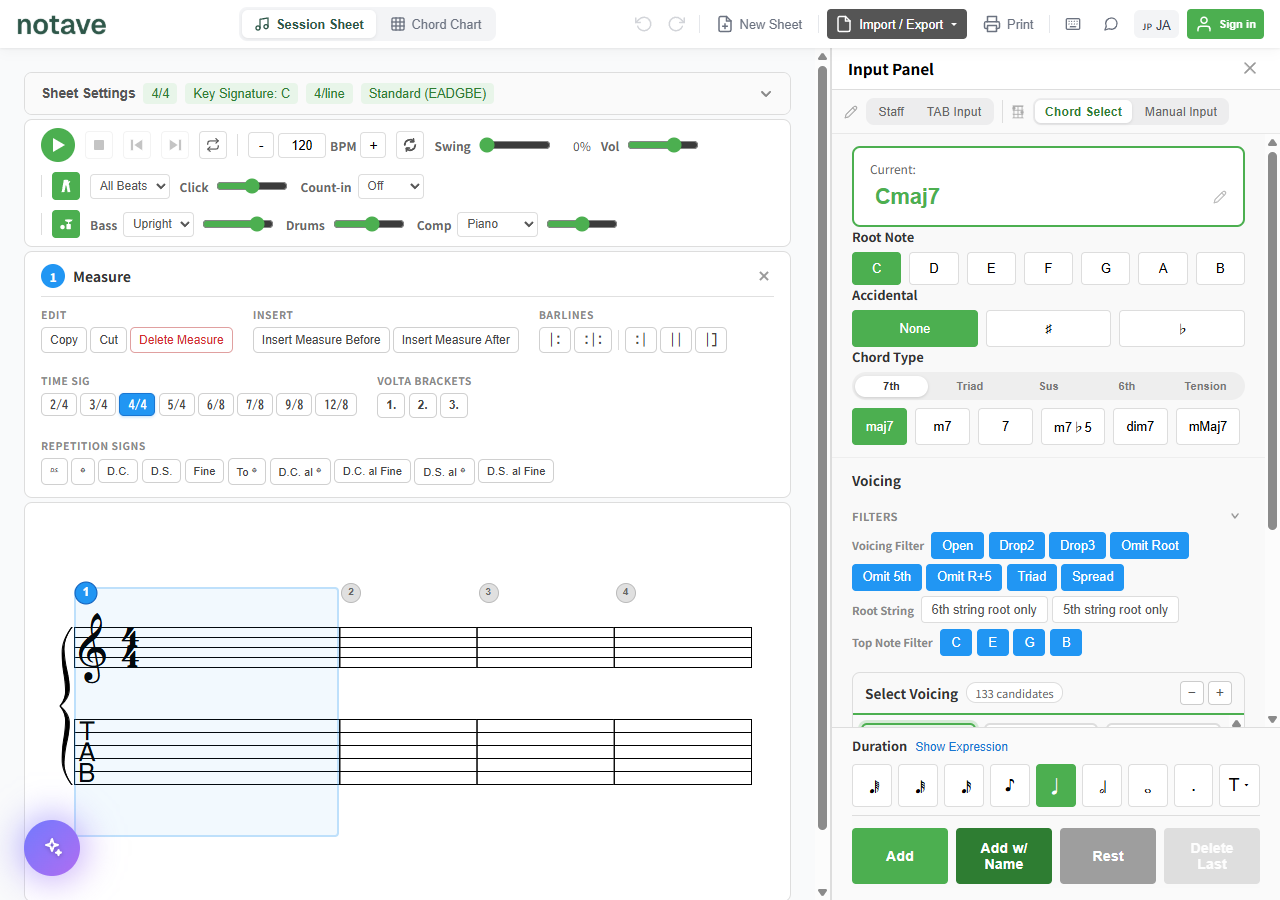Open the Import / Export dropdown
The image size is (1280, 900).
click(x=897, y=24)
